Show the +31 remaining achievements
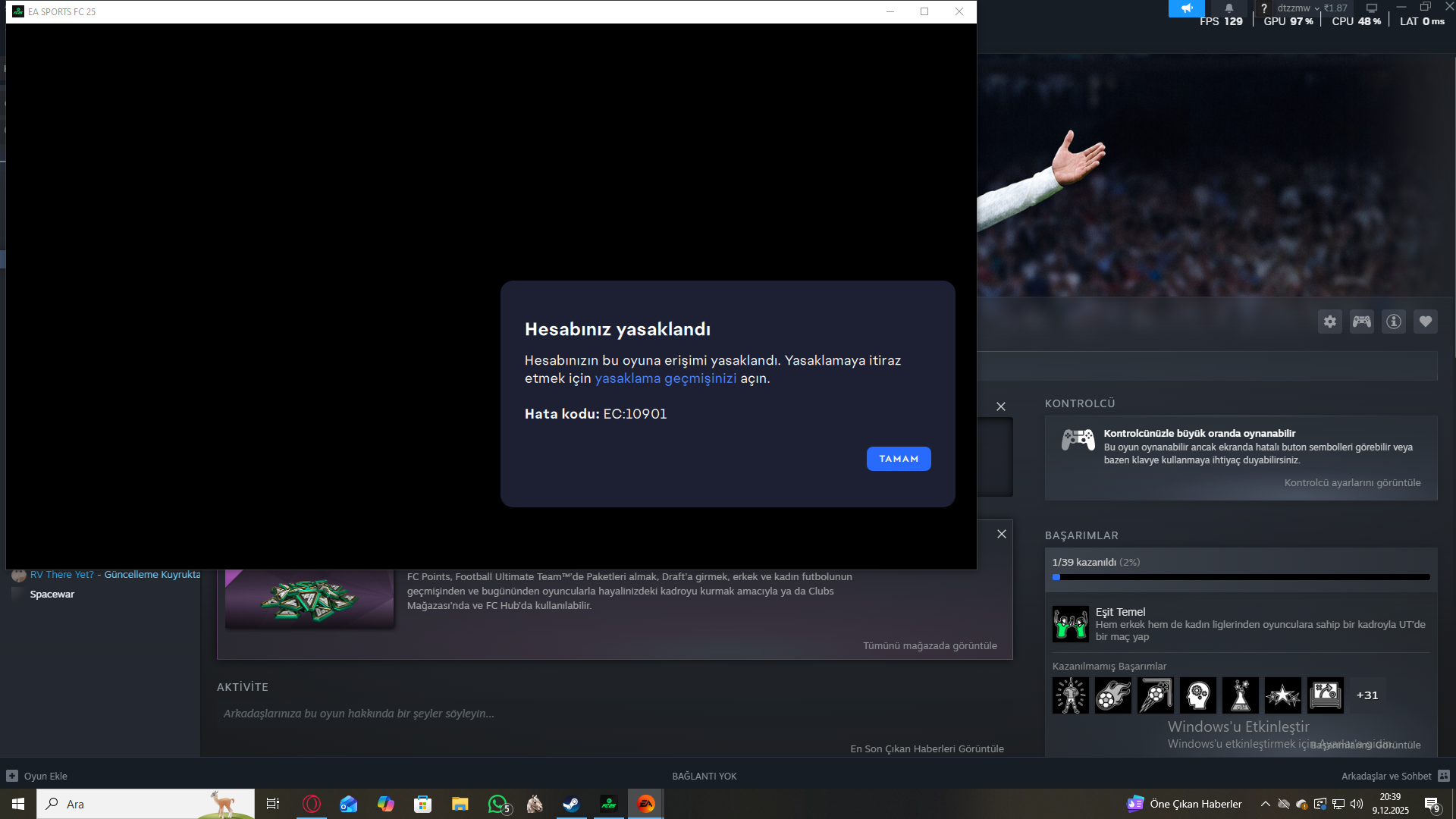Screen dimensions: 1456x819 1367,695
